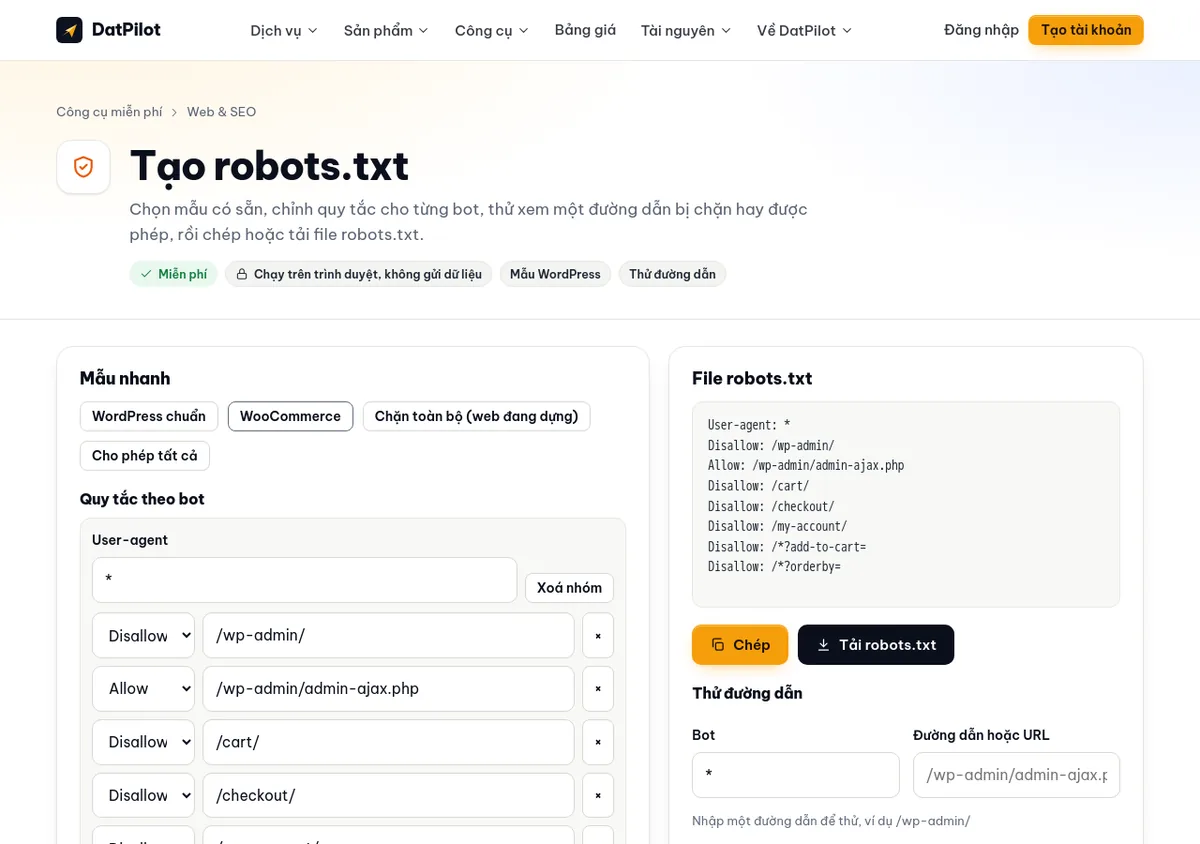
Task: Click the Xoá nhóm button
Action: click(569, 588)
